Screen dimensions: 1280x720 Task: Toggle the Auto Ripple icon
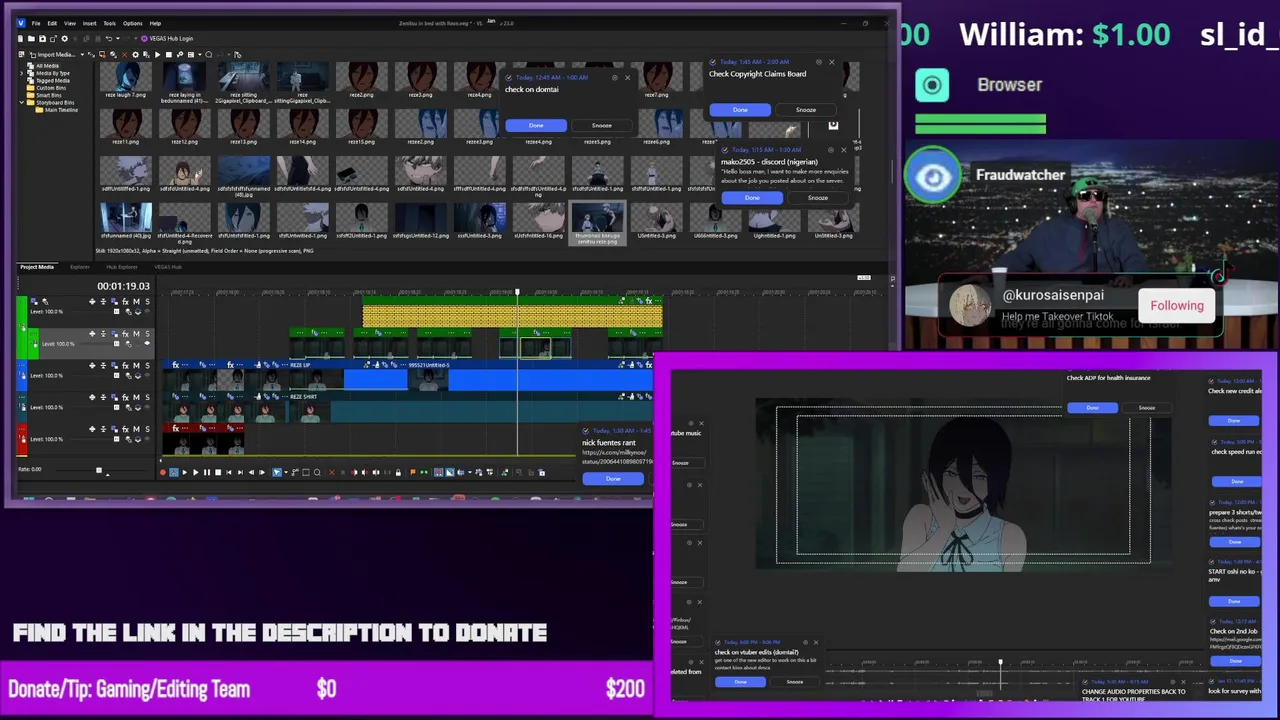pyautogui.click(x=461, y=472)
